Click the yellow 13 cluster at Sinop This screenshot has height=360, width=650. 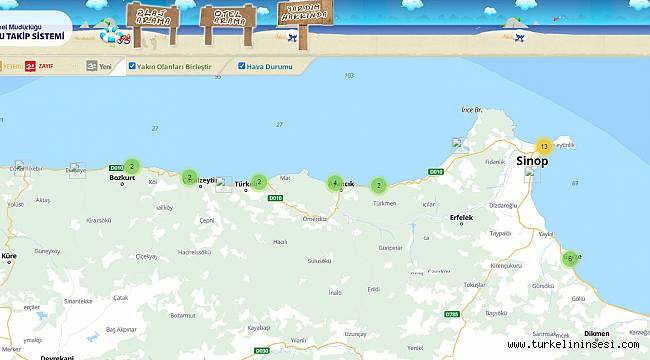tap(544, 146)
